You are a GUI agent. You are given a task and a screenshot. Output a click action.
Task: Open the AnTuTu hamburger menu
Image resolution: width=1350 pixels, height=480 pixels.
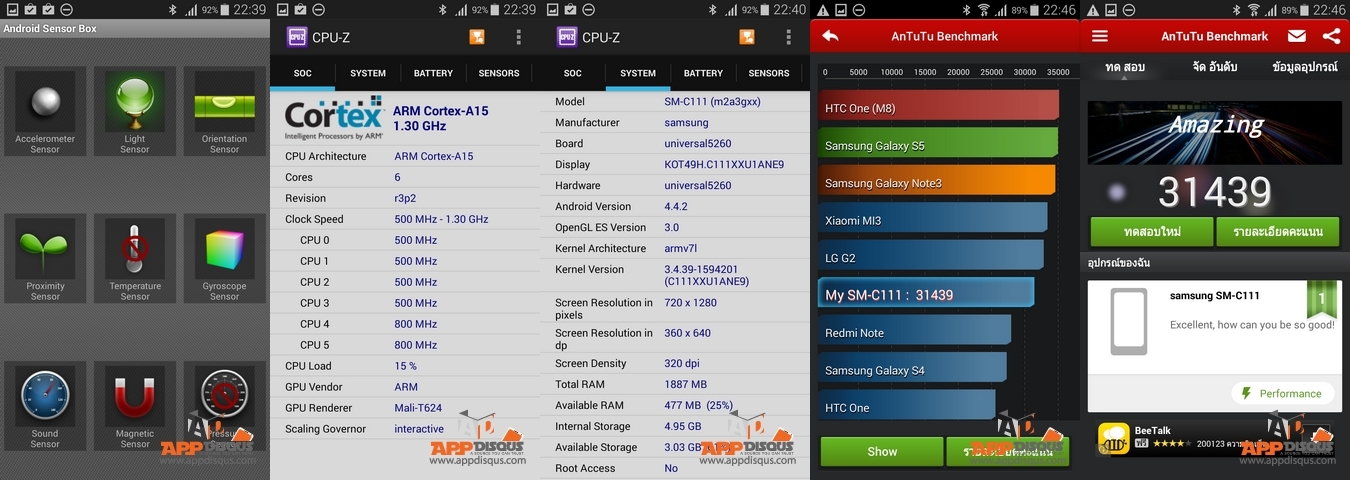1100,36
